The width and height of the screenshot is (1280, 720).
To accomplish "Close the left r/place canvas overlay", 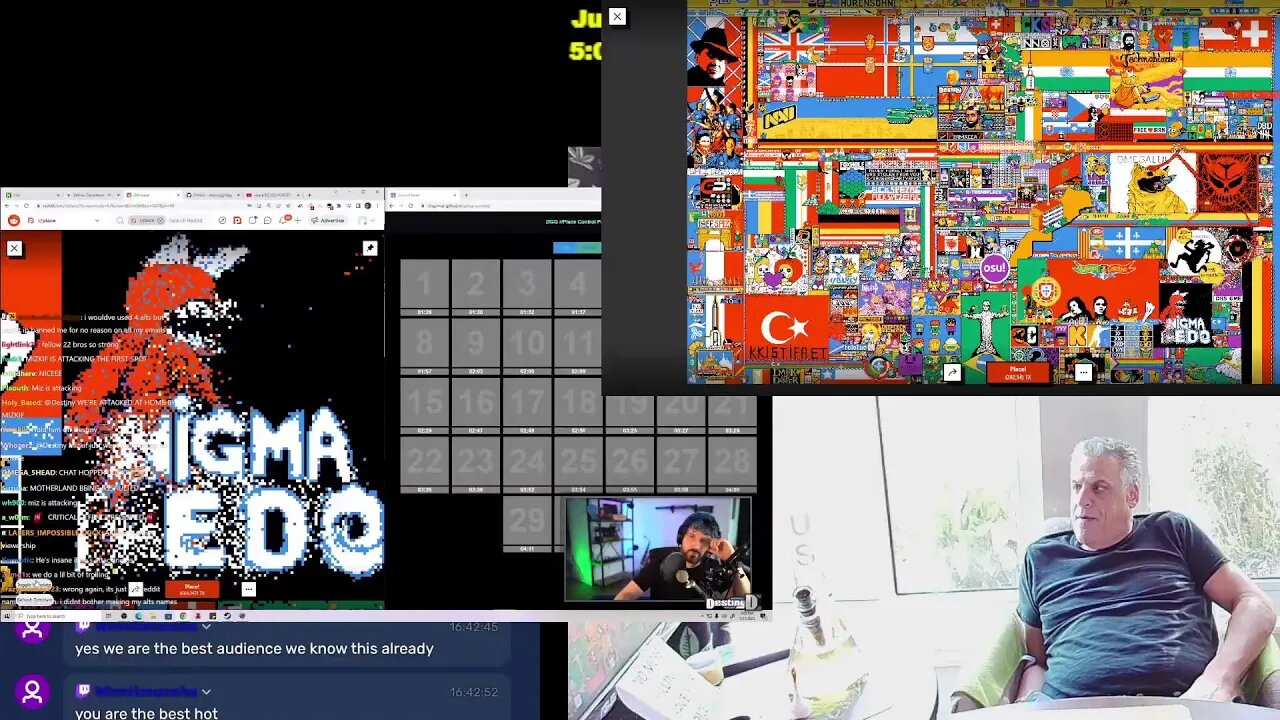I will point(14,248).
